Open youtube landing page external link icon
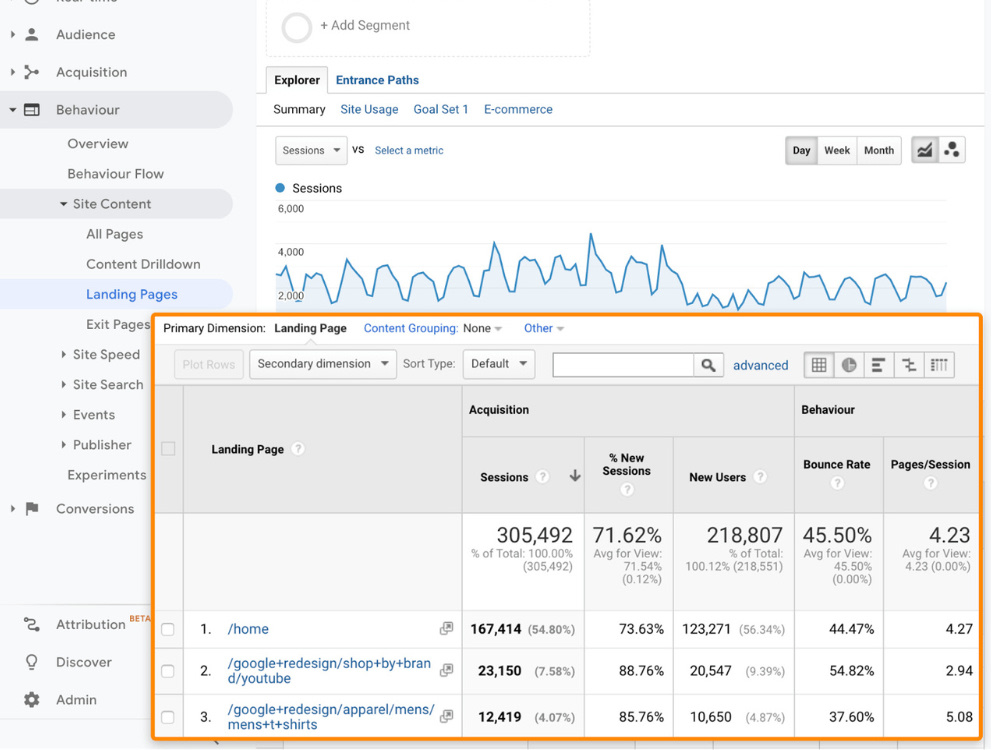Screen dimensions: 1000x750 (x=446, y=670)
